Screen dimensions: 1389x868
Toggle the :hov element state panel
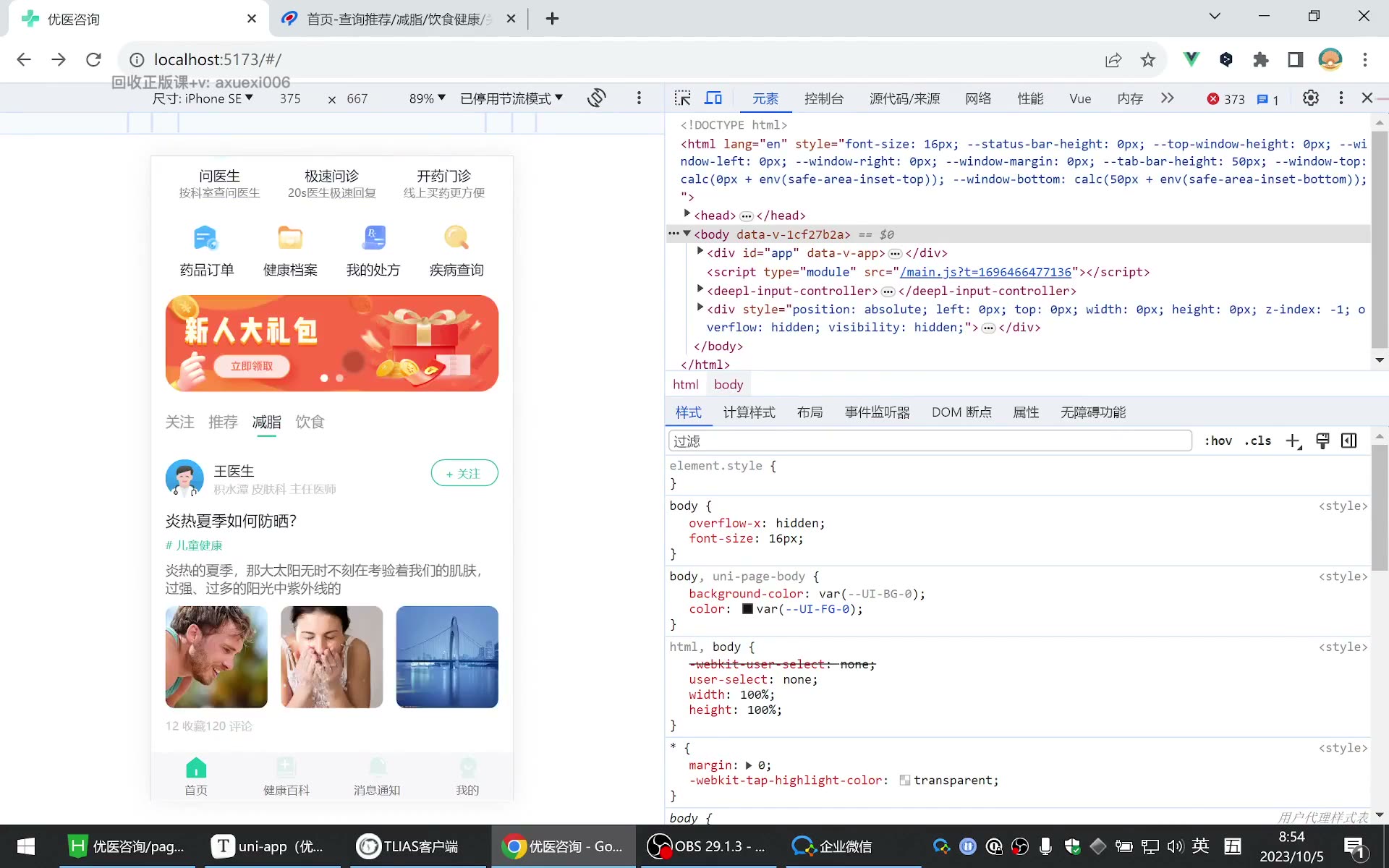[x=1218, y=441]
